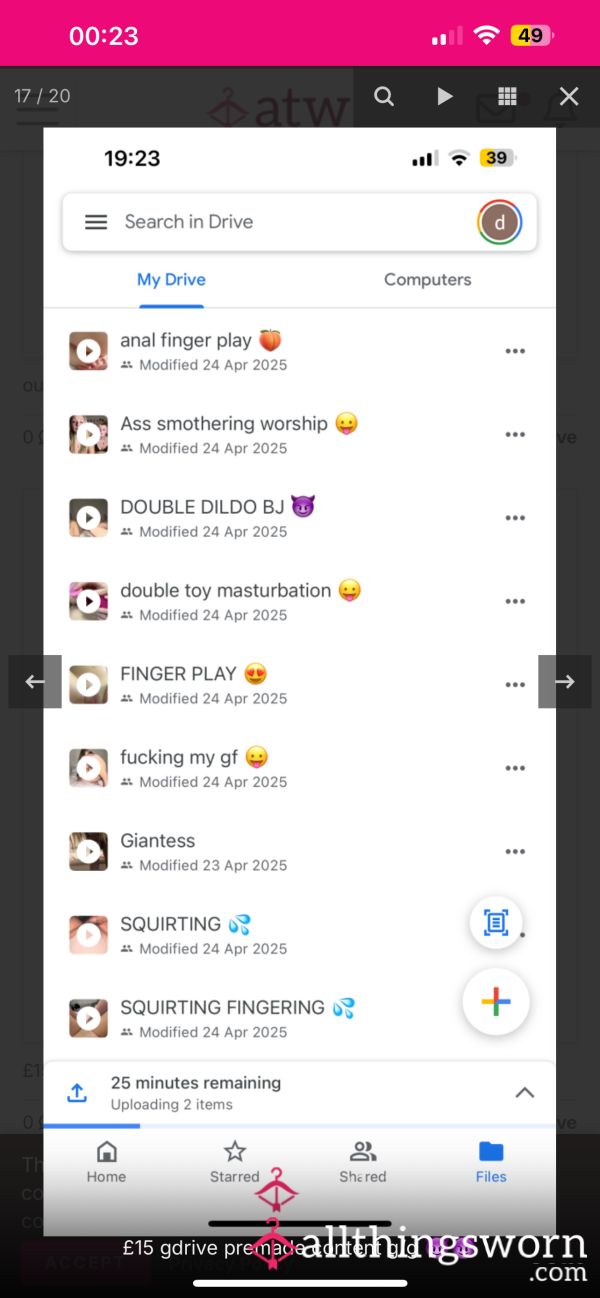This screenshot has width=600, height=1298.
Task: Open the Shared section in bottom bar
Action: pos(363,1161)
